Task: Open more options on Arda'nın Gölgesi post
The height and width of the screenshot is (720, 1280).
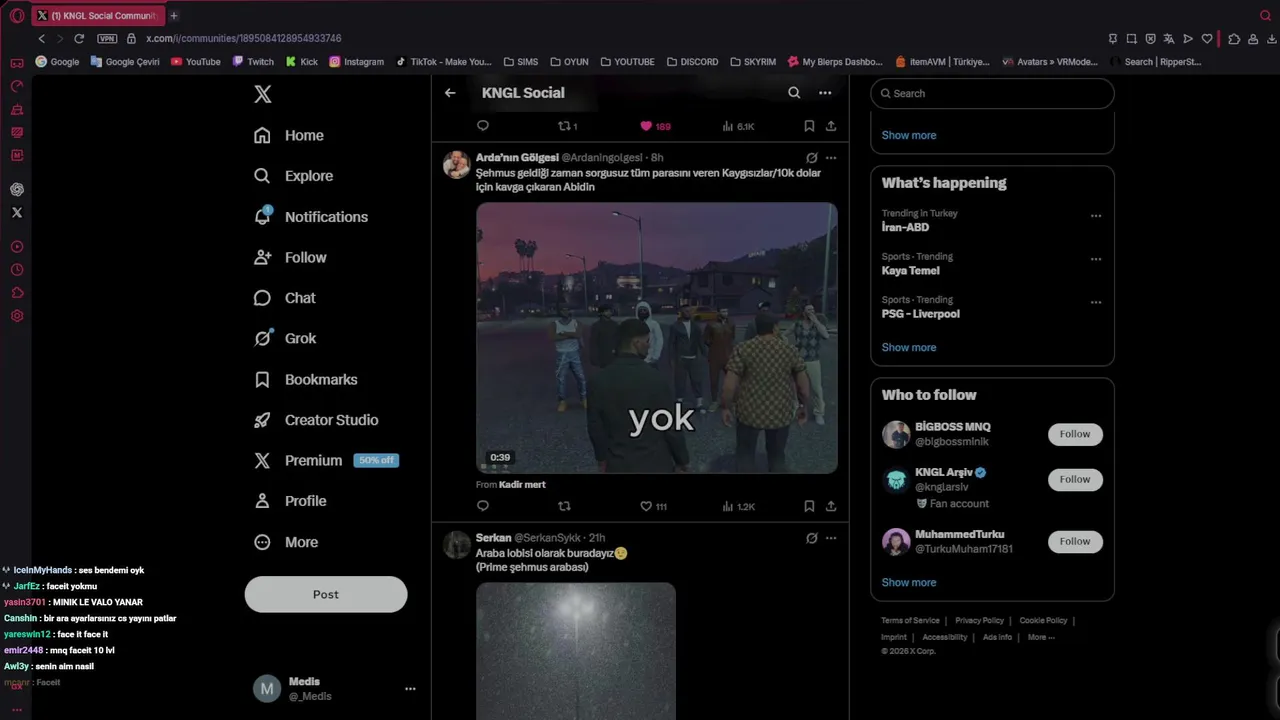Action: (x=831, y=158)
